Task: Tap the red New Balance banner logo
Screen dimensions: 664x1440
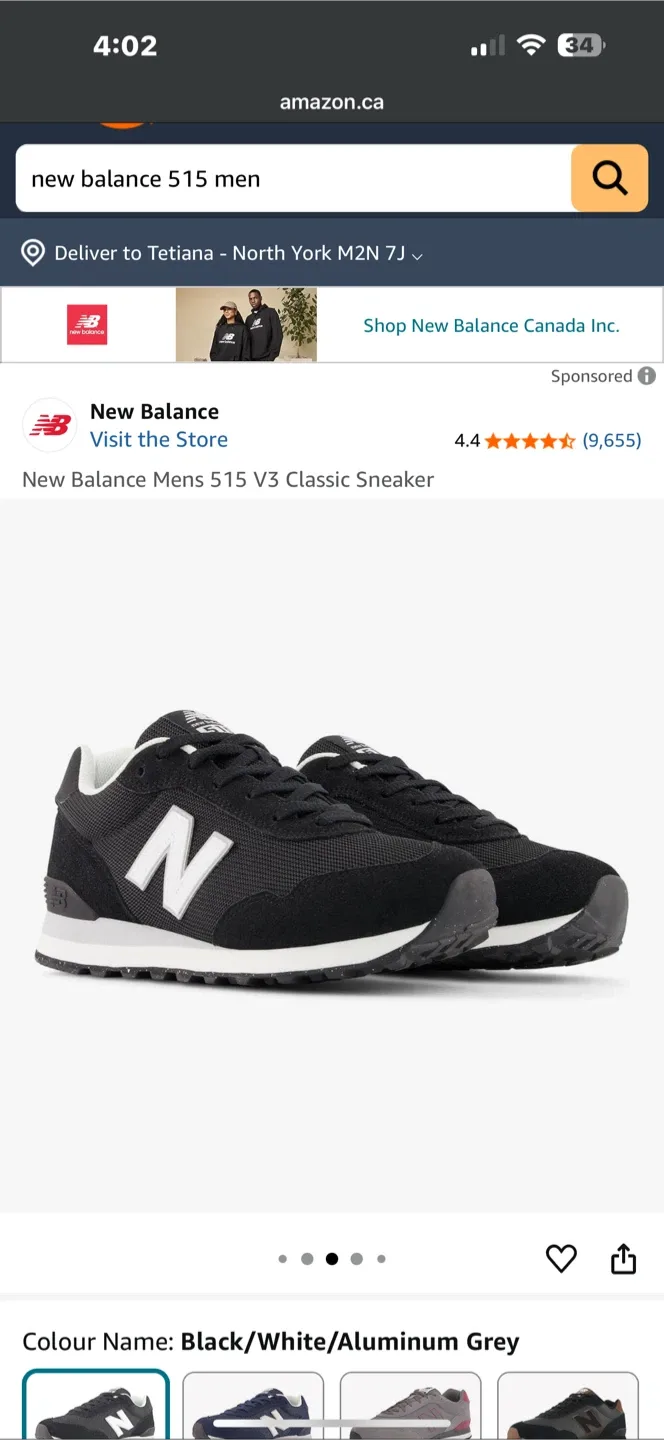Action: [x=87, y=325]
